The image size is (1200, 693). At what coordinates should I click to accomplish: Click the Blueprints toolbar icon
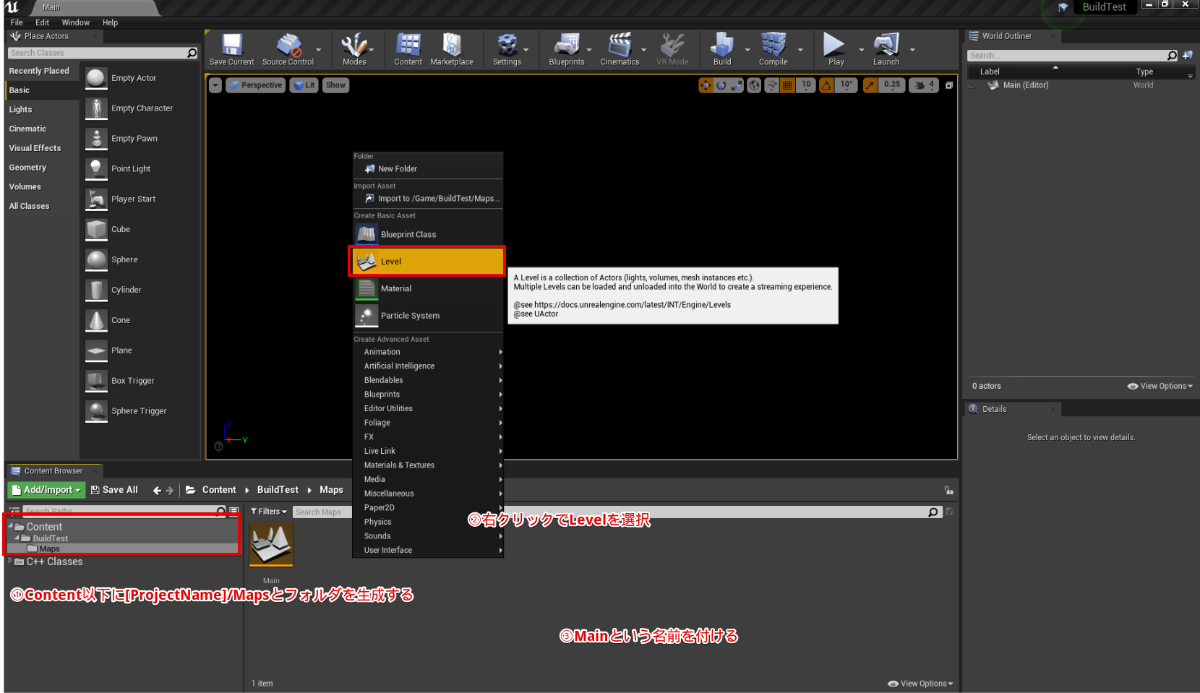pyautogui.click(x=567, y=50)
